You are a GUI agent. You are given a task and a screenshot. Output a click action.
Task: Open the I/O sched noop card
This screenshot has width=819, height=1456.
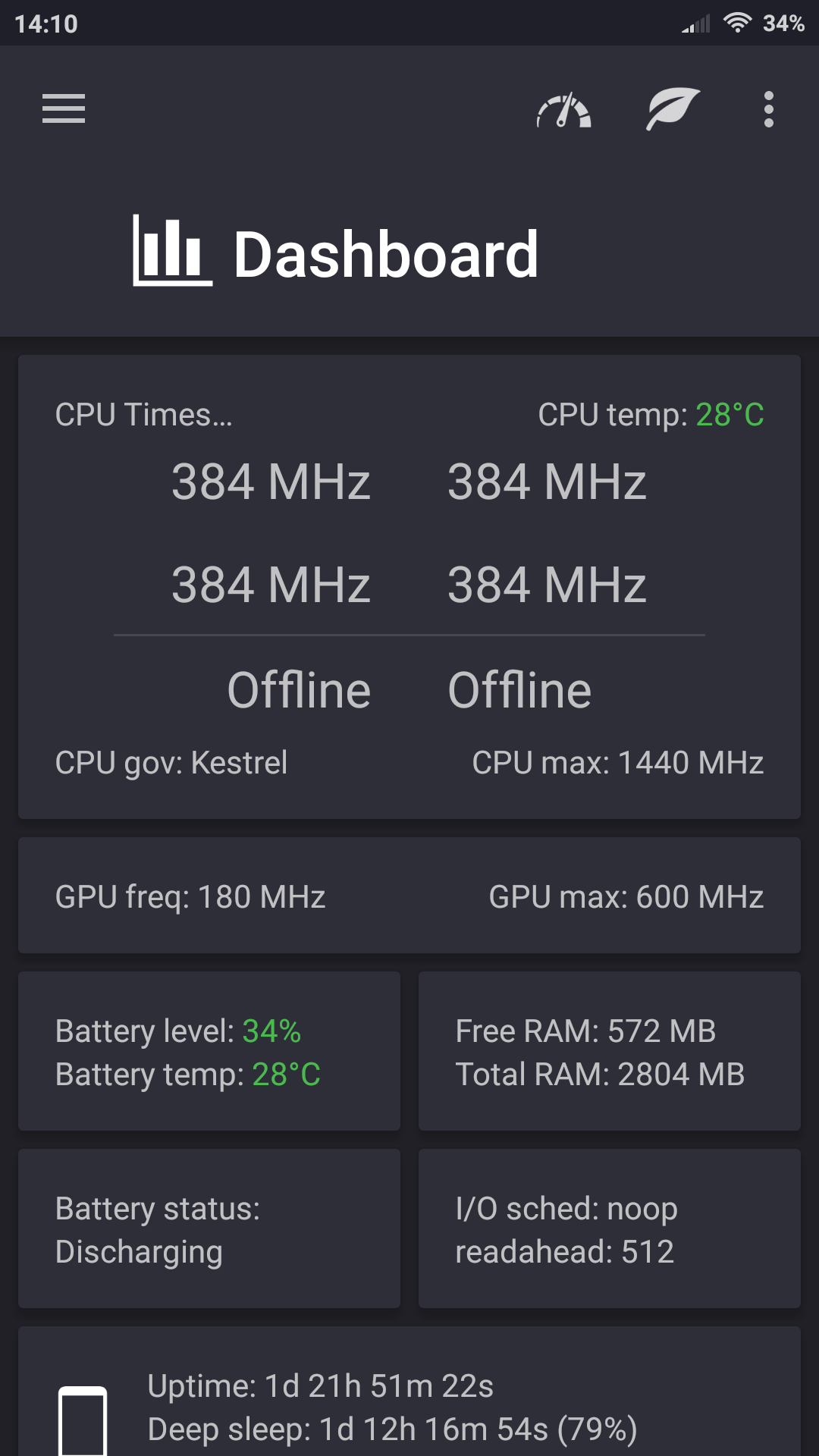(x=609, y=1229)
